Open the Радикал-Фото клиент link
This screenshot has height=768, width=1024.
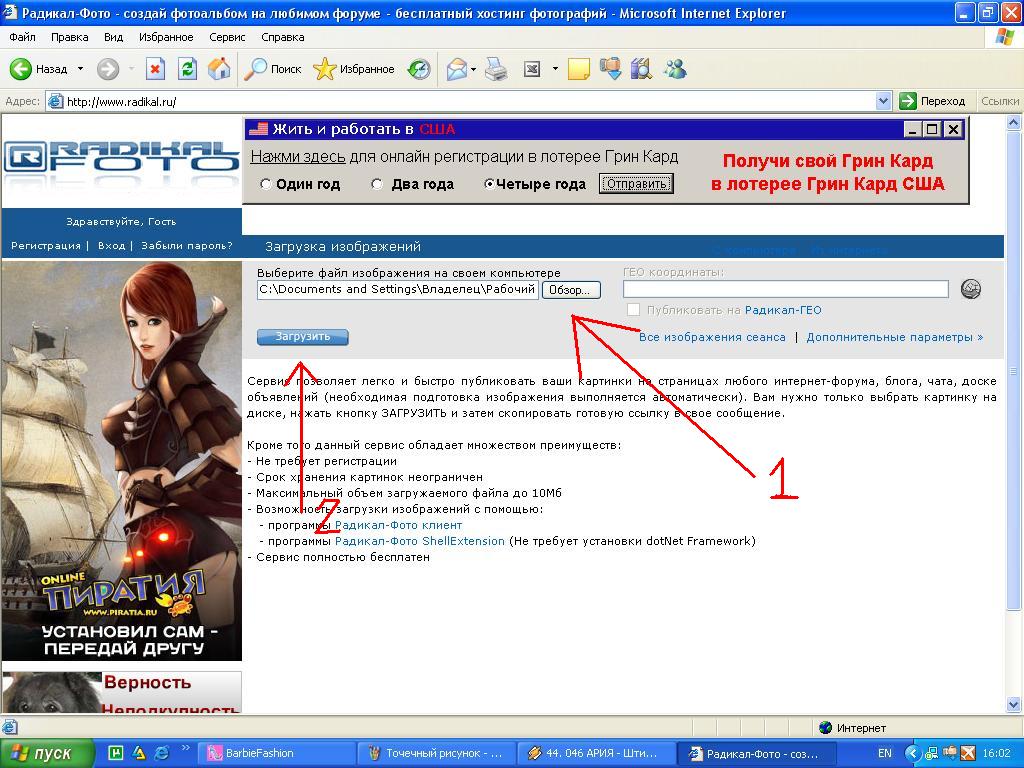pos(398,525)
